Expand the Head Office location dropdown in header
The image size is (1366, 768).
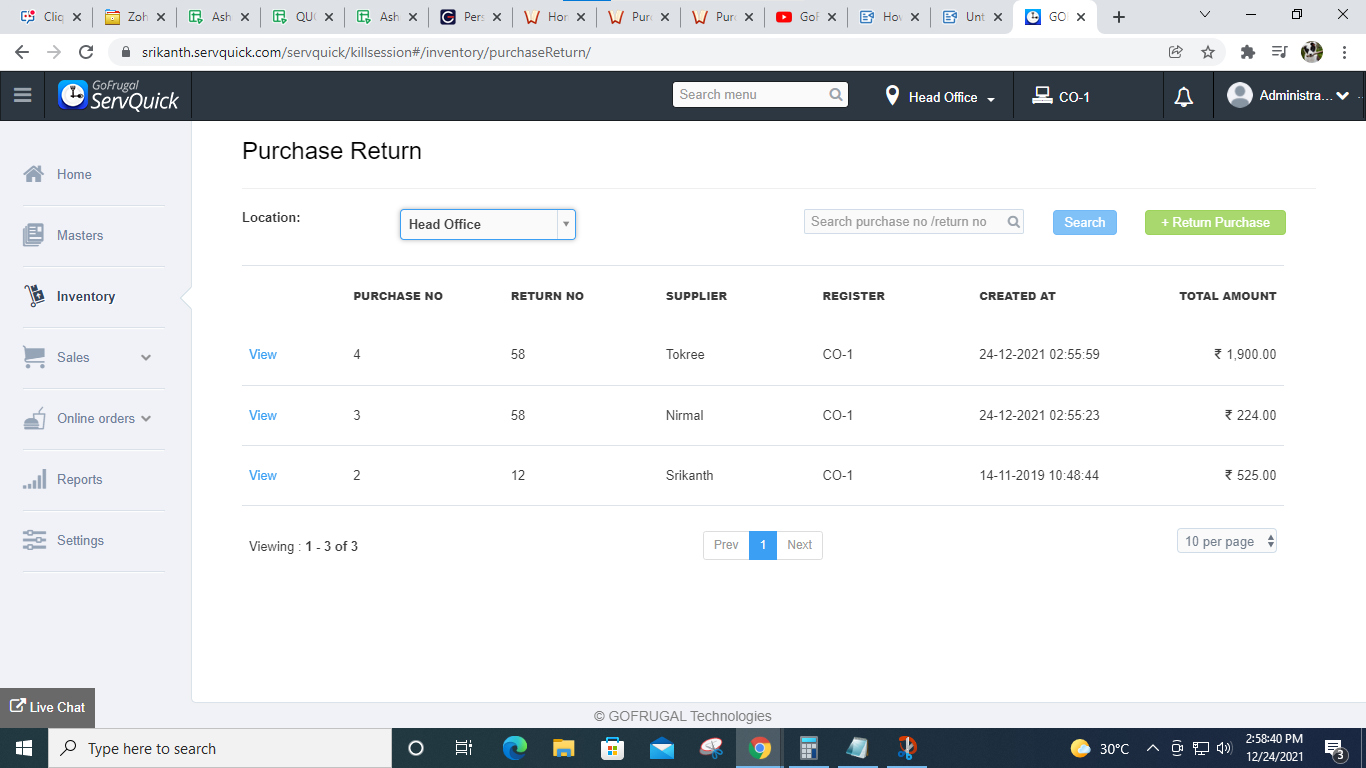pyautogui.click(x=991, y=99)
